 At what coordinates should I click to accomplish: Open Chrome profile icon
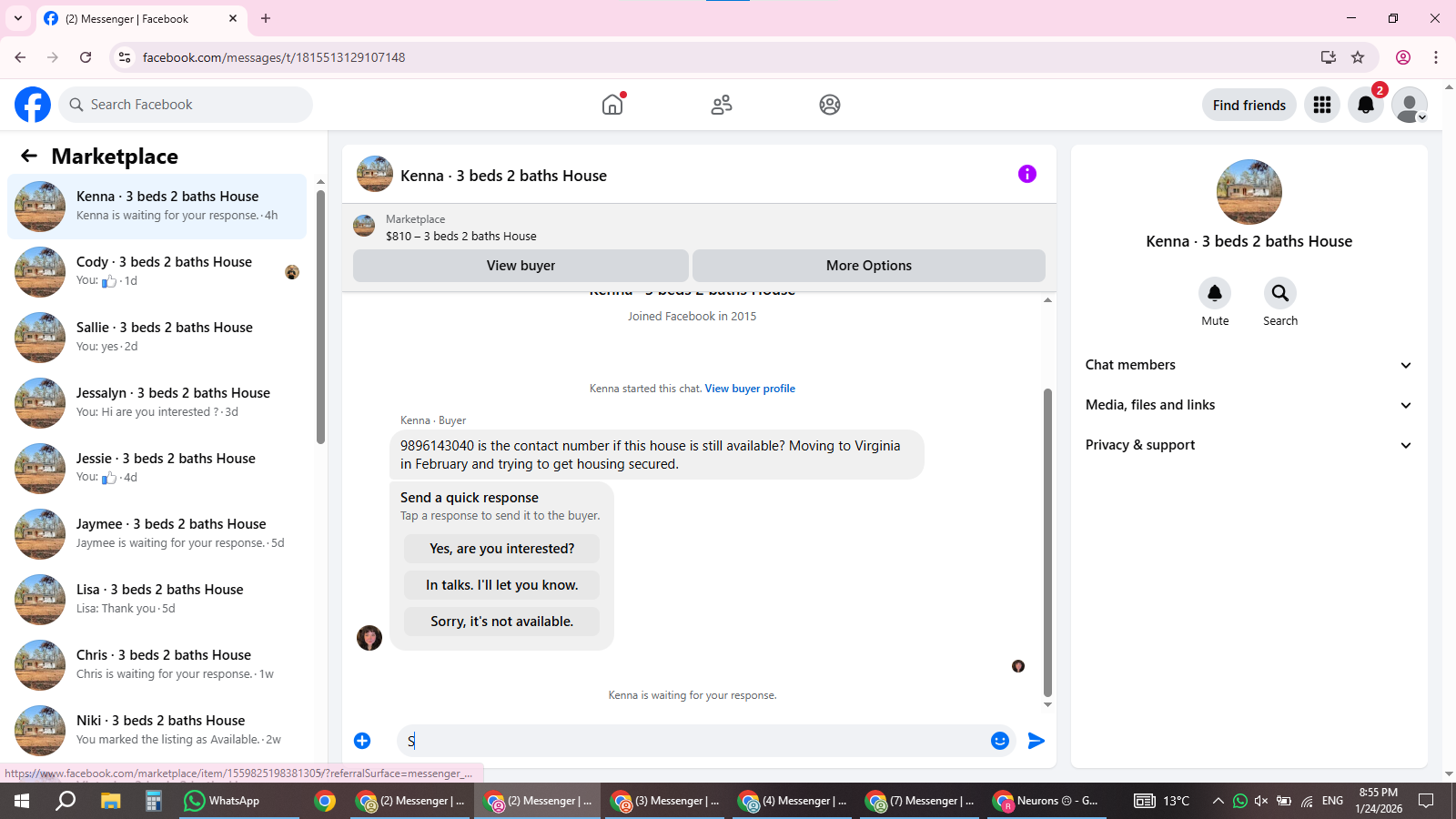click(1403, 57)
